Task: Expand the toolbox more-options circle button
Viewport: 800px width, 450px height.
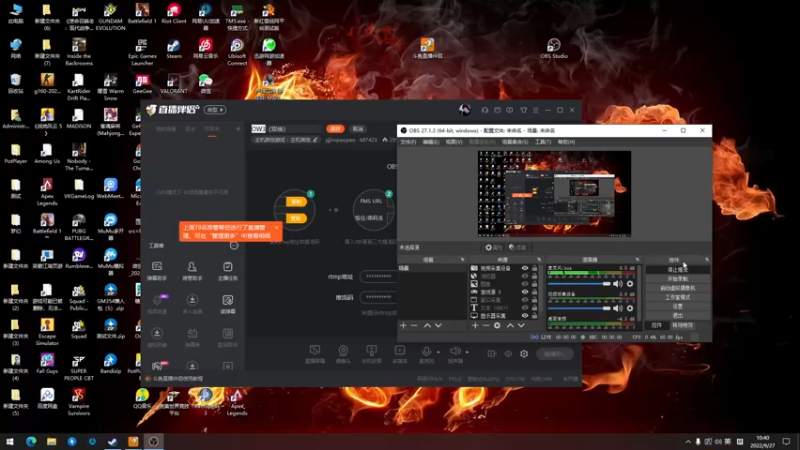Action: [234, 245]
